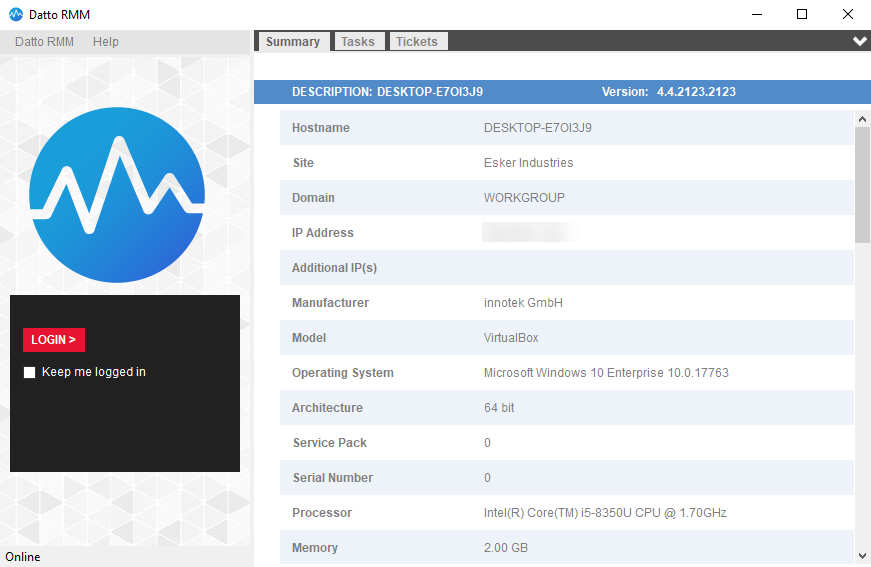
Task: Click the Operating System label
Action: 343,373
